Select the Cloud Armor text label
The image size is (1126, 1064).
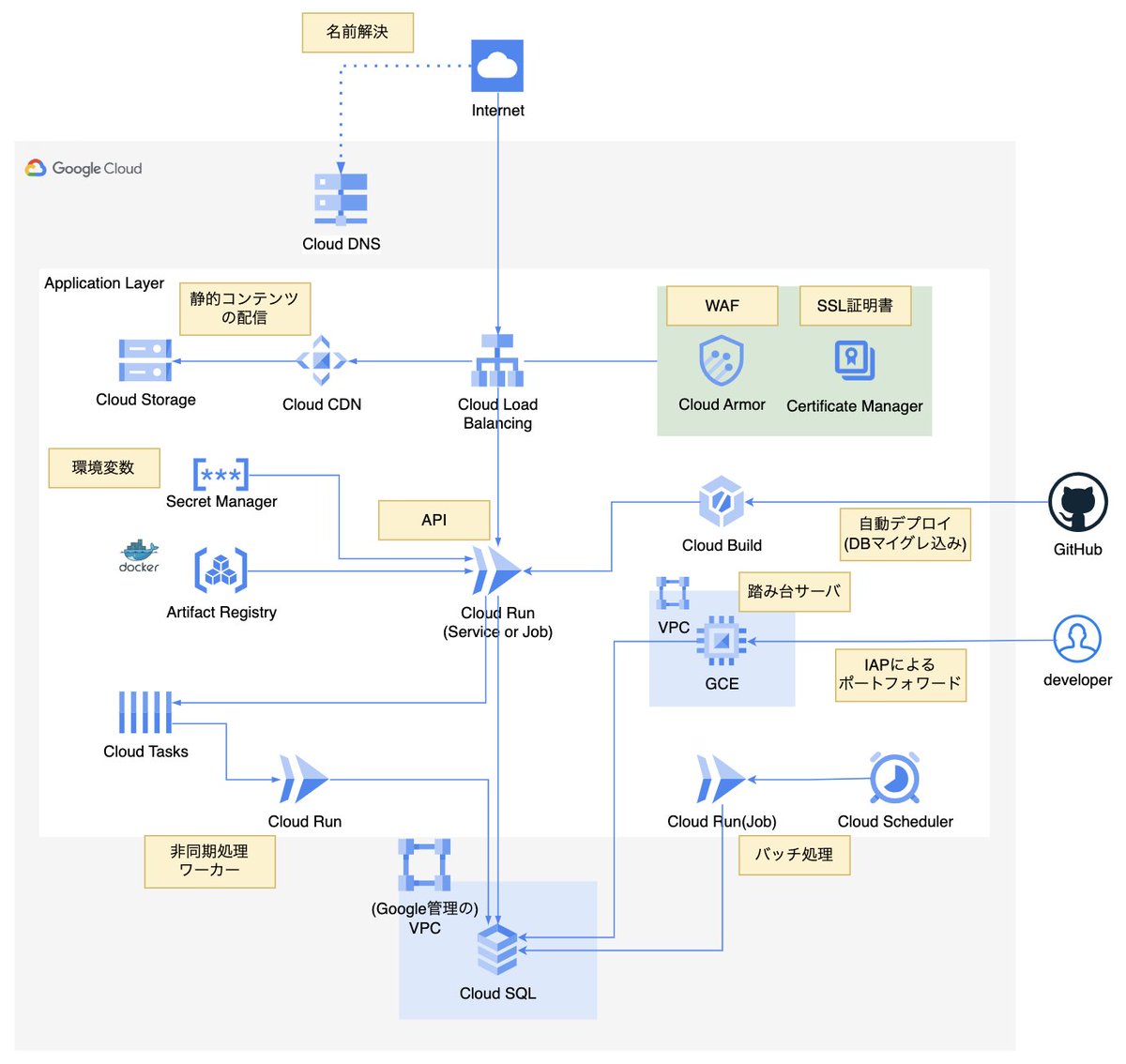pos(723,404)
